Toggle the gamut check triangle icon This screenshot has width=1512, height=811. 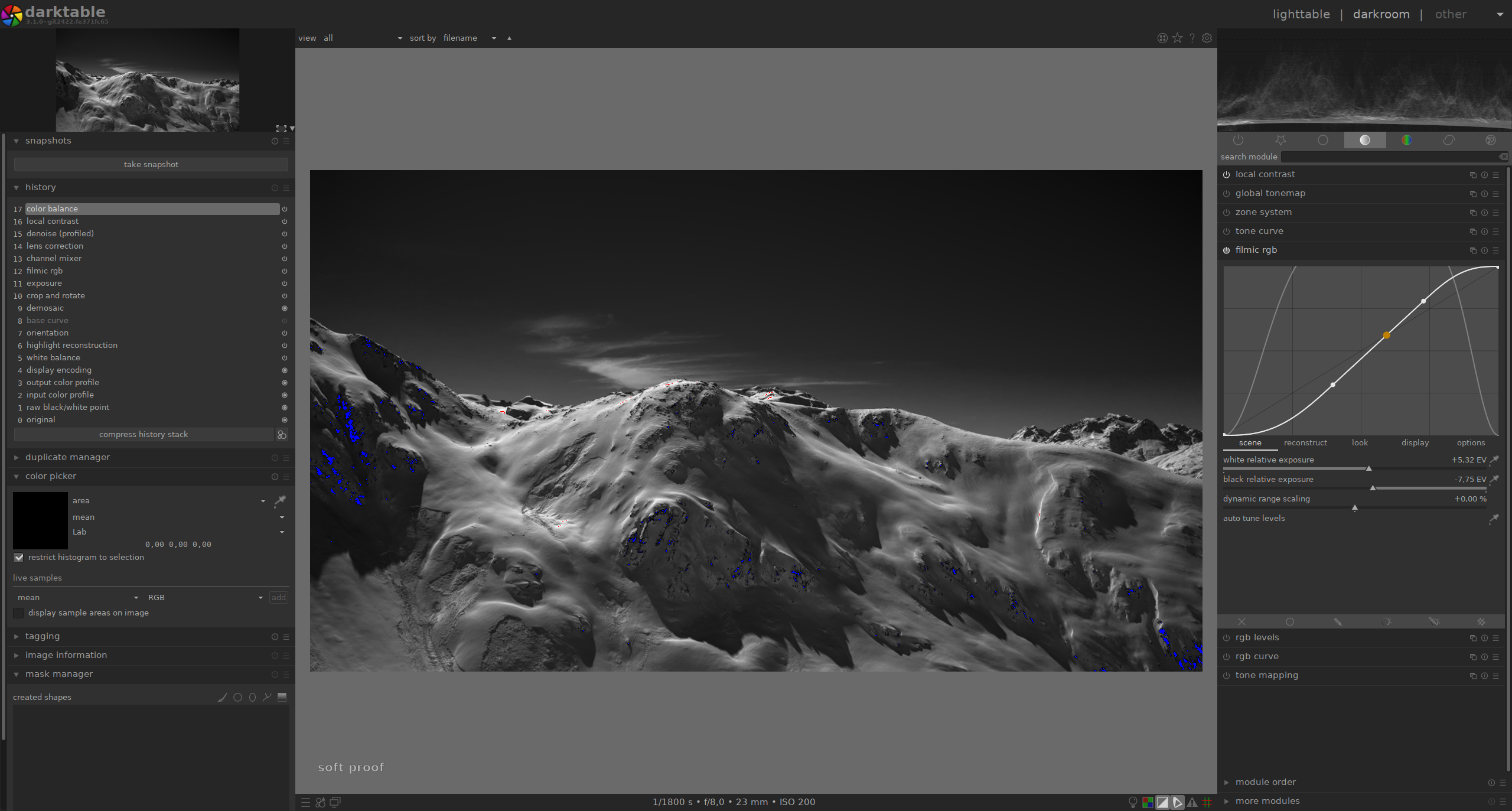(1192, 802)
